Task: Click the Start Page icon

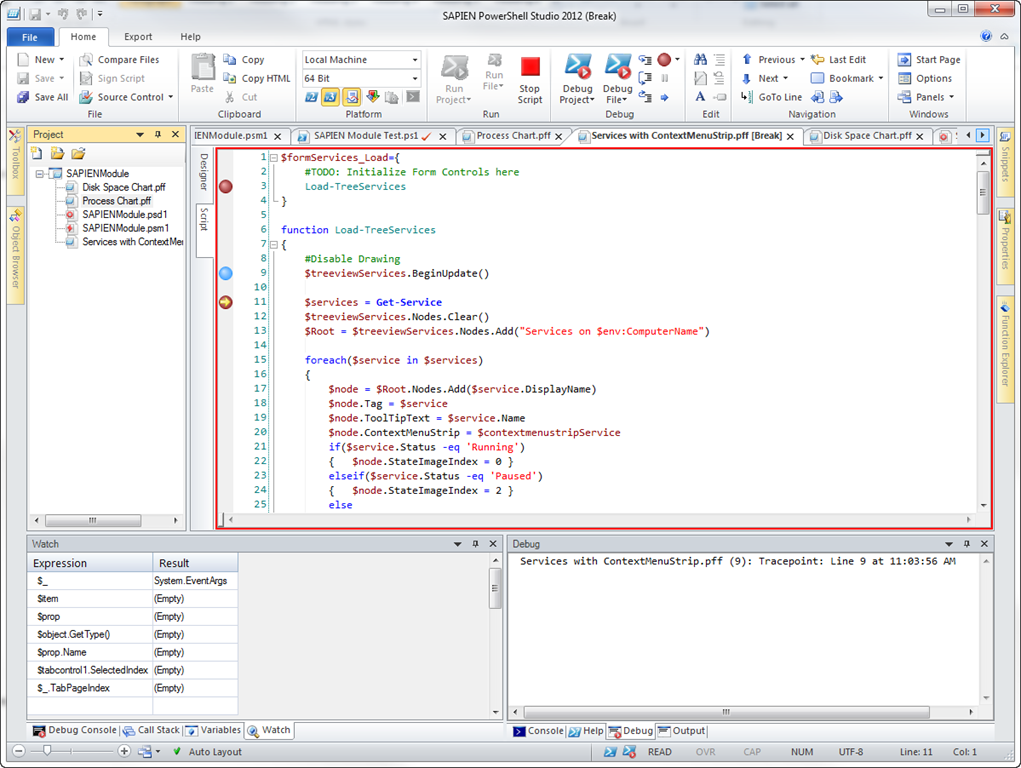Action: [904, 60]
